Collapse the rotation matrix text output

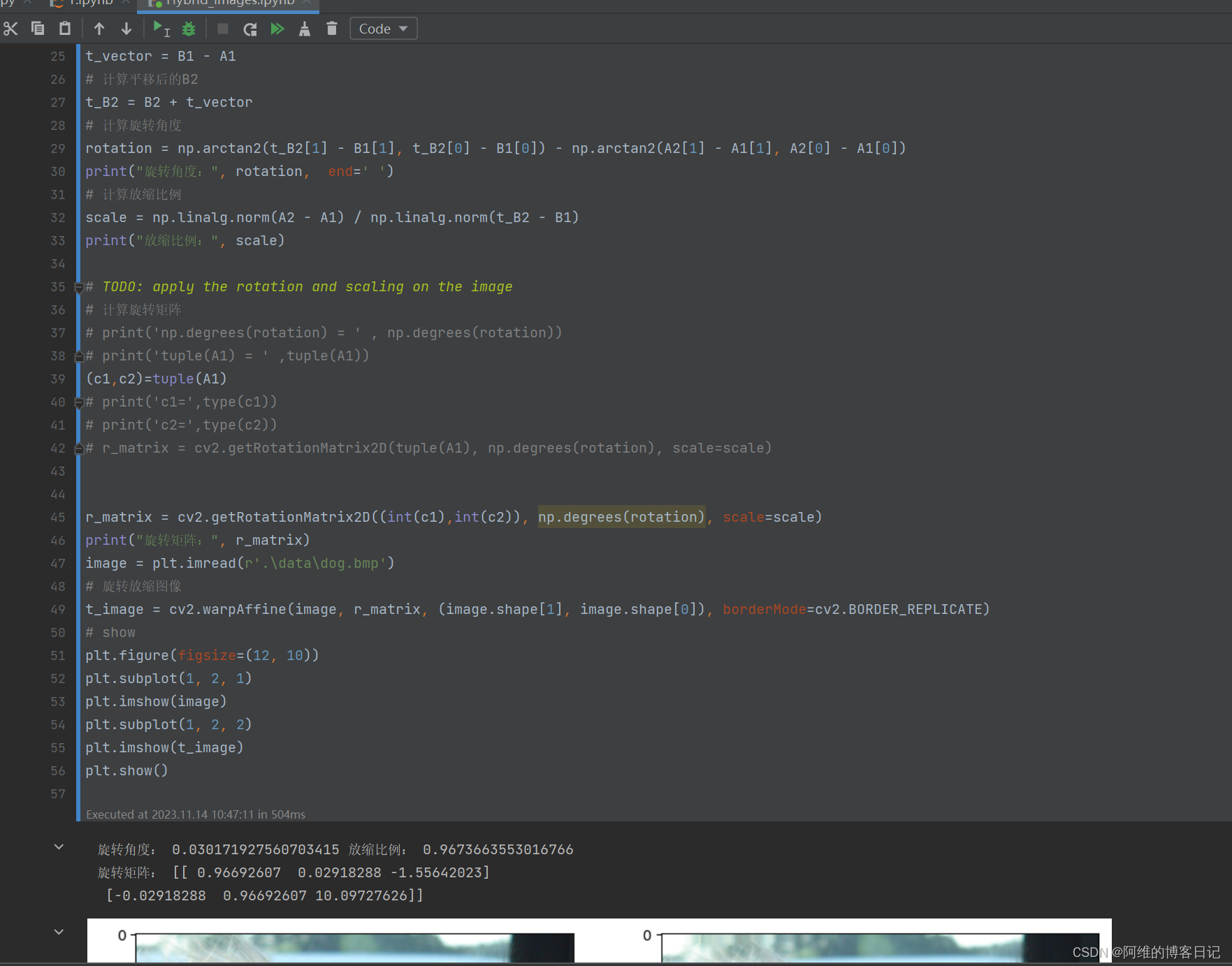(59, 846)
